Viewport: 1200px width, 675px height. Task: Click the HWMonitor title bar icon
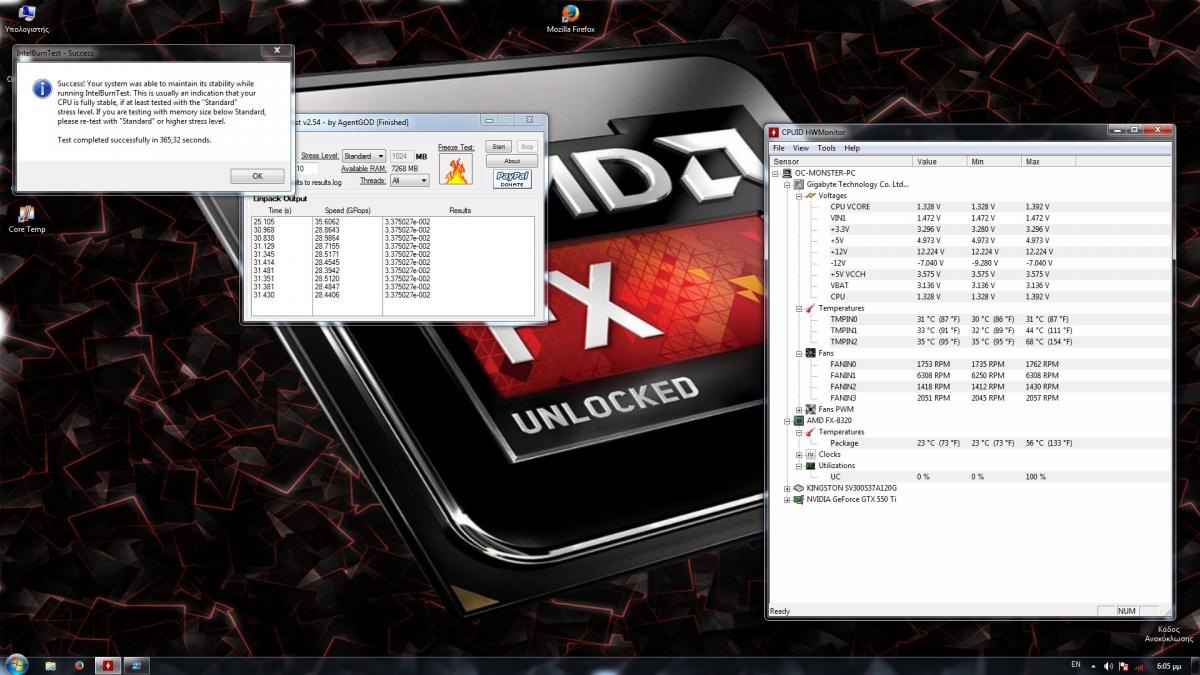point(774,132)
